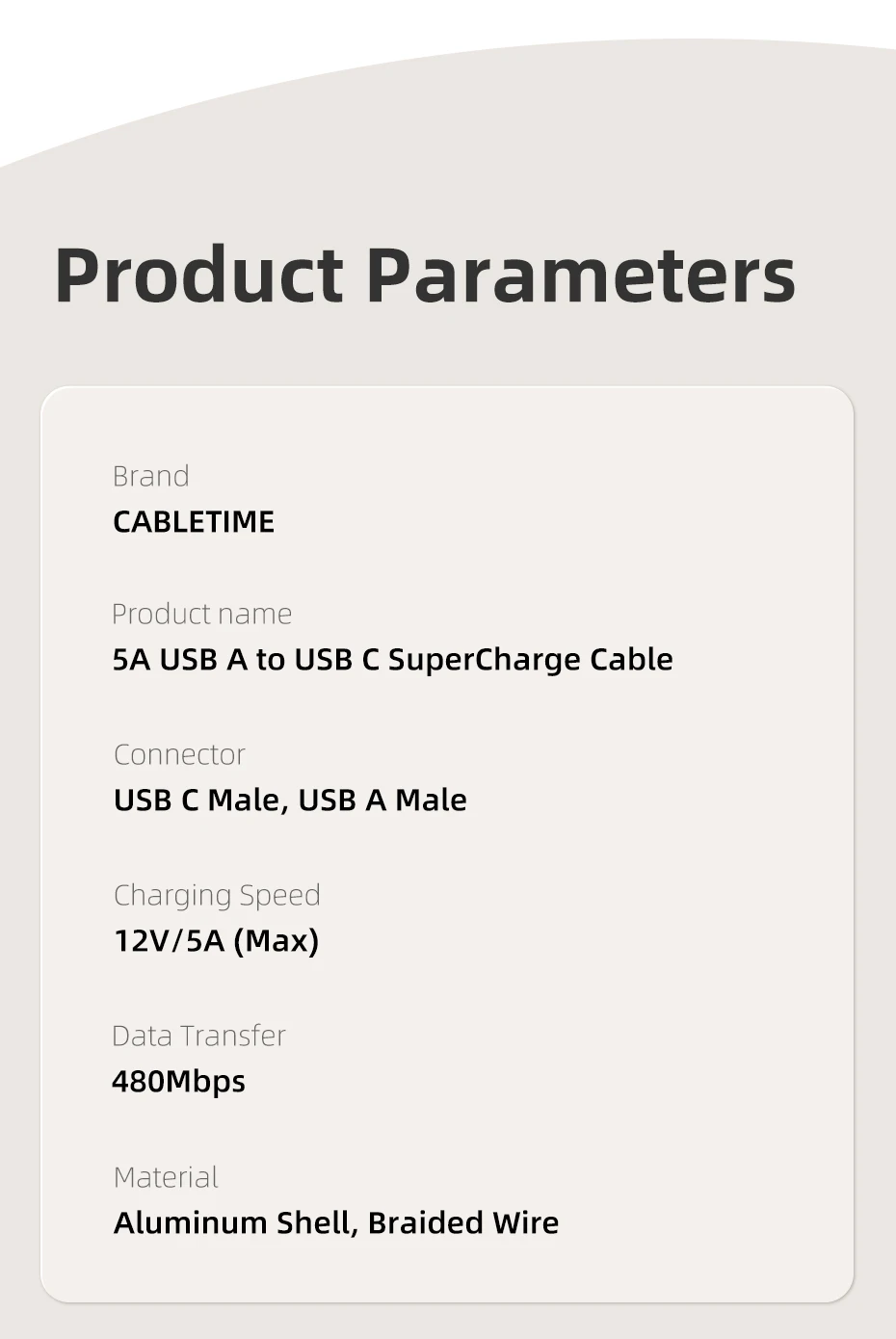Click "5A" at the start of the product name
Screen dimensions: 896x1339
tap(131, 660)
